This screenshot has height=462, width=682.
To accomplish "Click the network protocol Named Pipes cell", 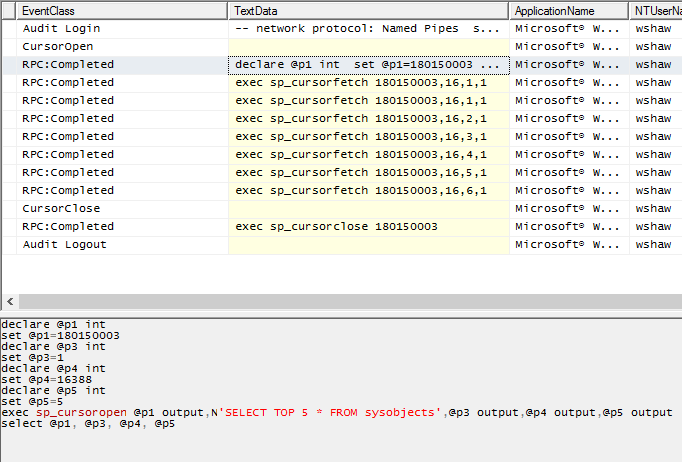I will [x=367, y=29].
